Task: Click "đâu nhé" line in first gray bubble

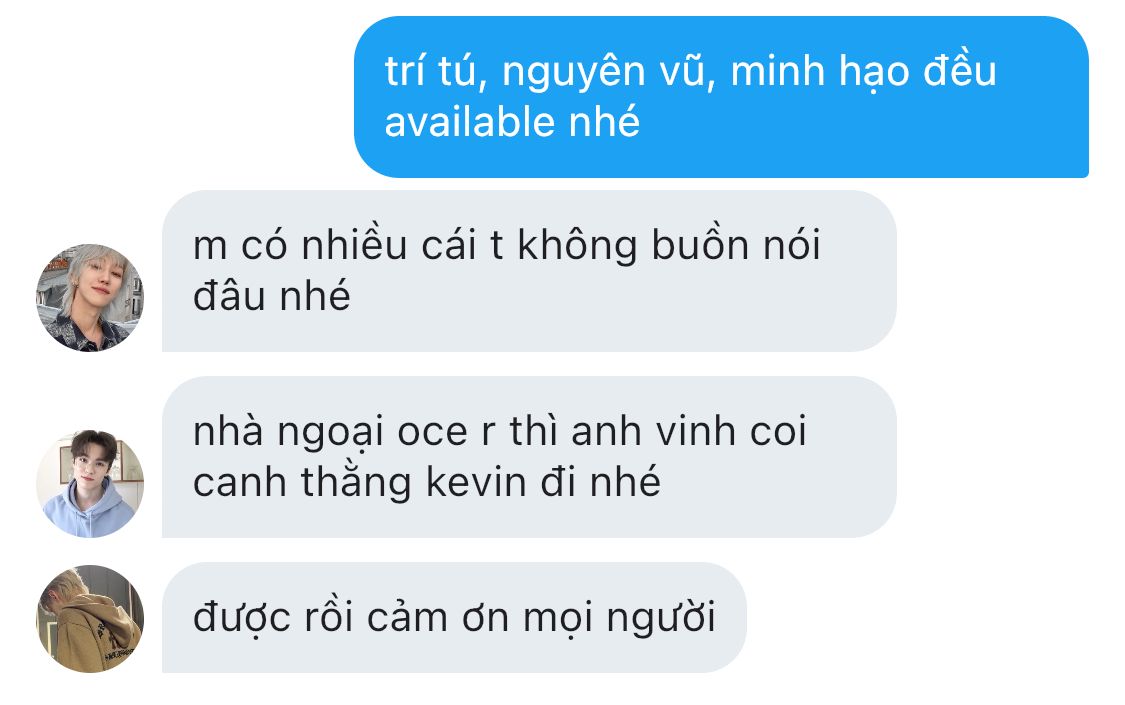Action: coord(271,296)
